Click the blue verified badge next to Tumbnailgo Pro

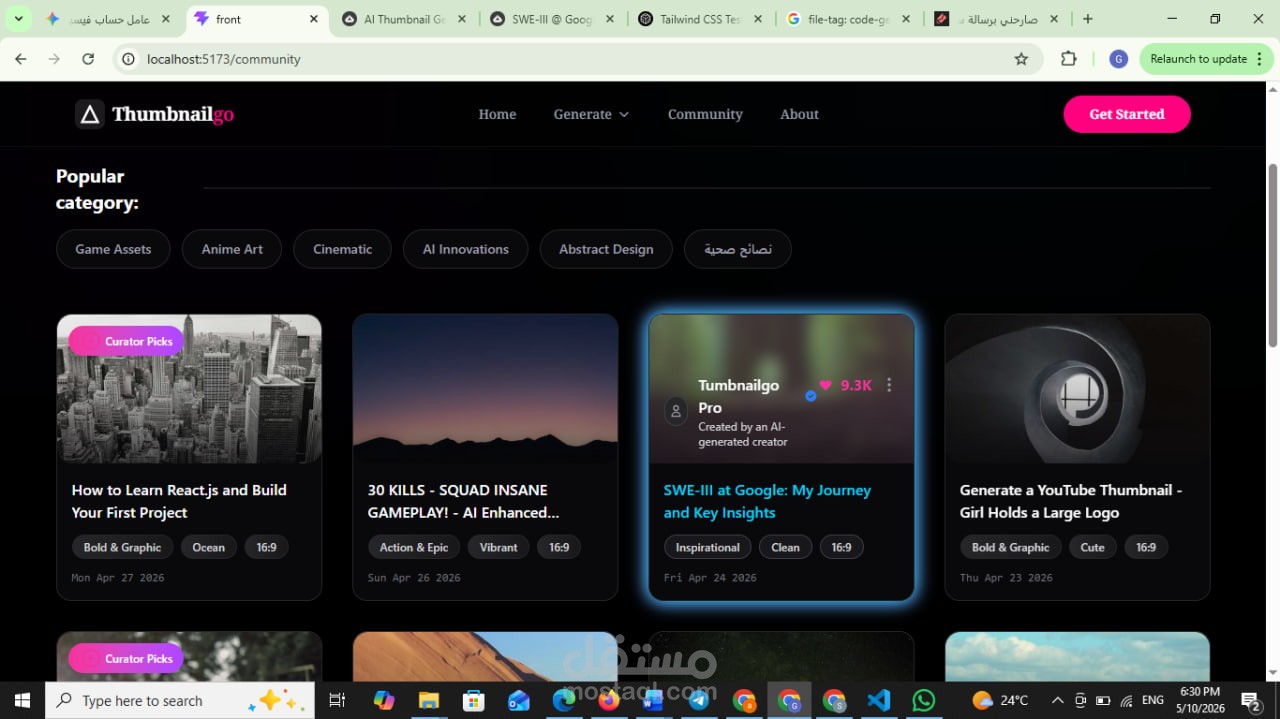tap(811, 396)
